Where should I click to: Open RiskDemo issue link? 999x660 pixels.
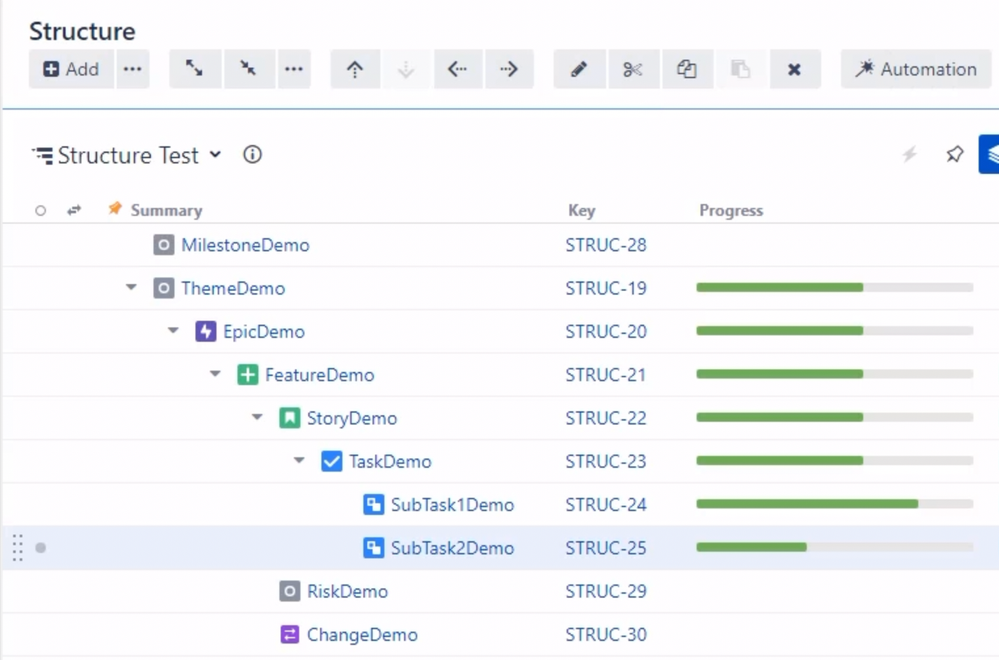click(347, 592)
